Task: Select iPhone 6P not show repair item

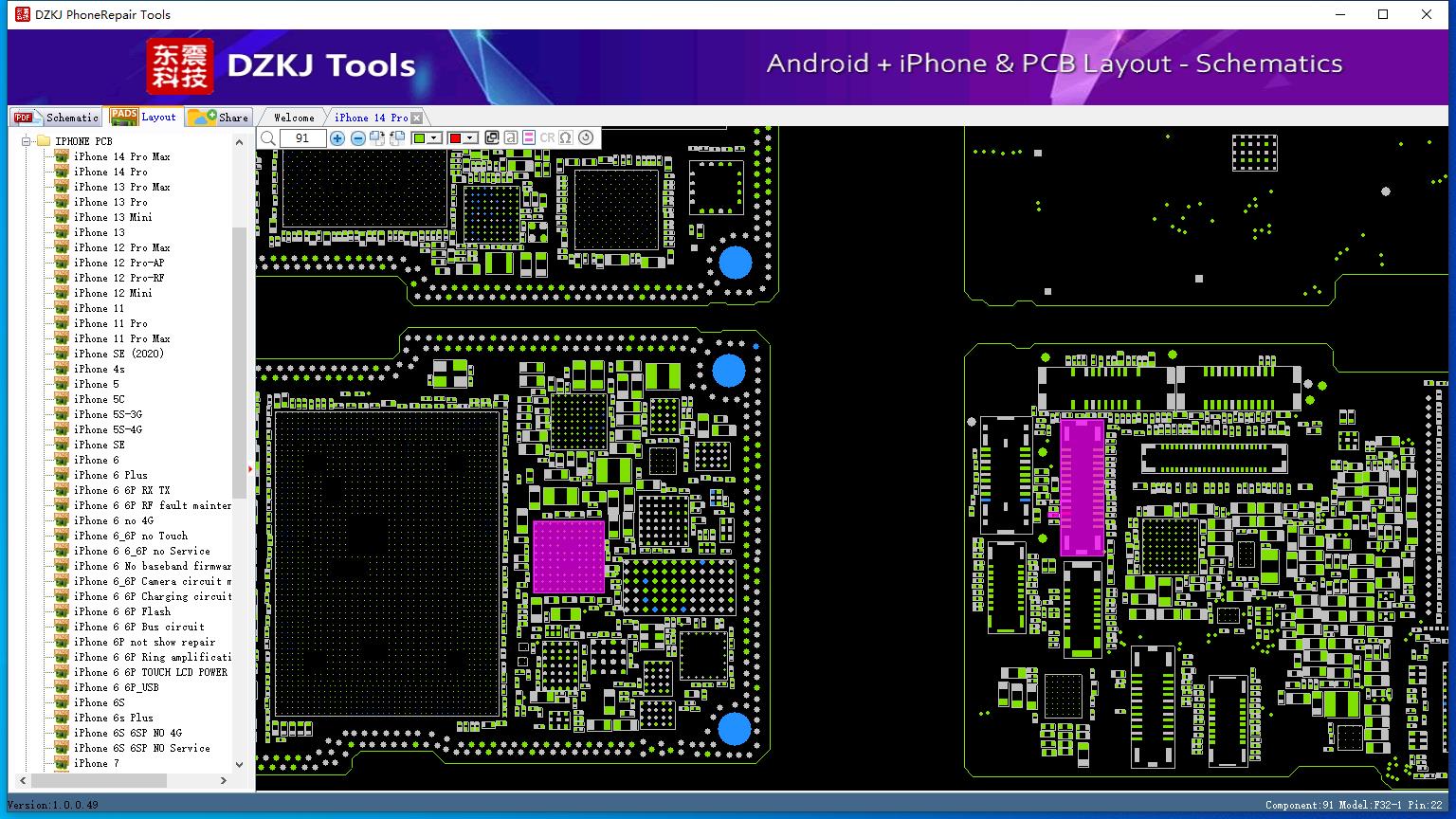Action: click(x=145, y=642)
